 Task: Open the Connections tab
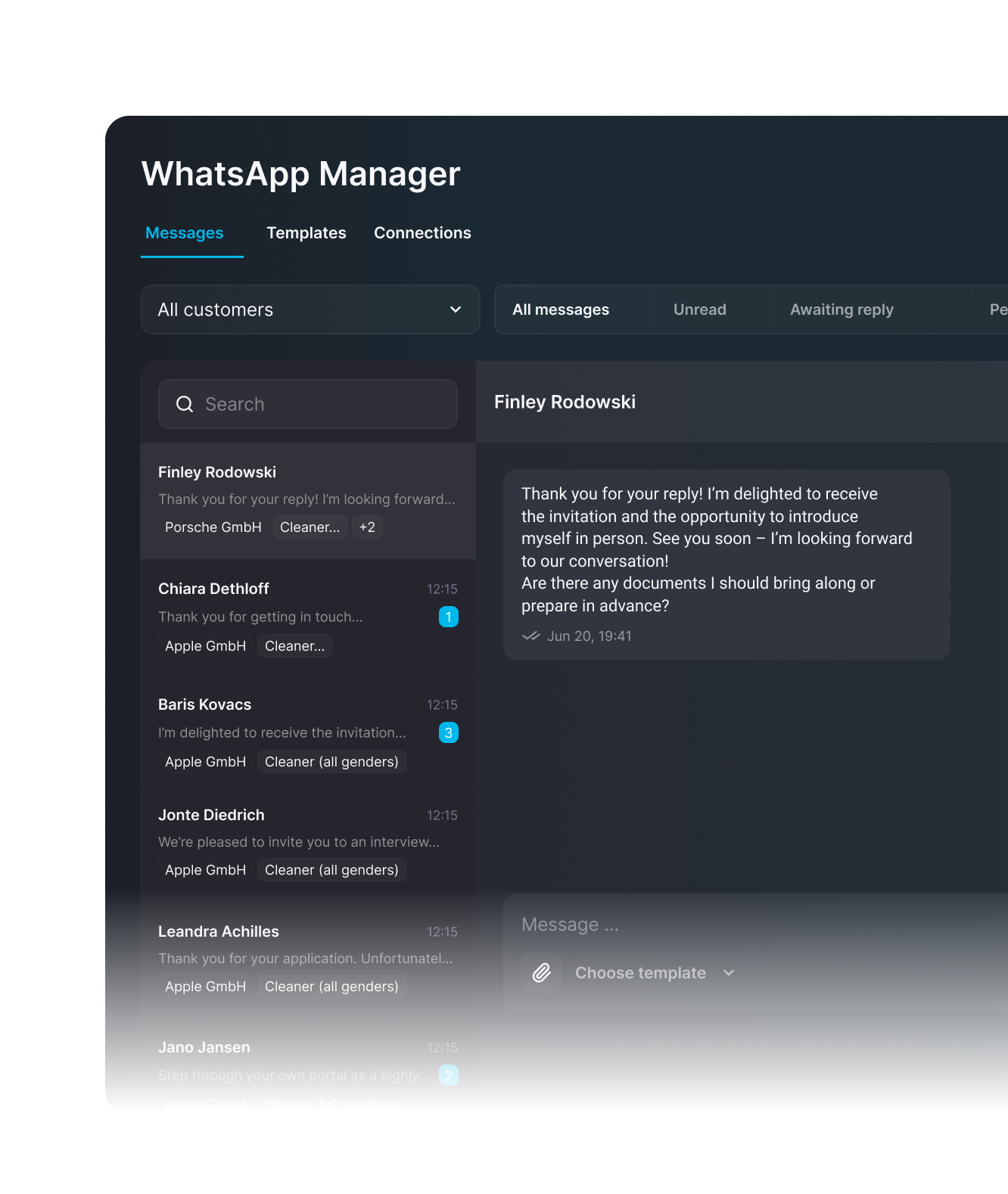click(x=422, y=233)
